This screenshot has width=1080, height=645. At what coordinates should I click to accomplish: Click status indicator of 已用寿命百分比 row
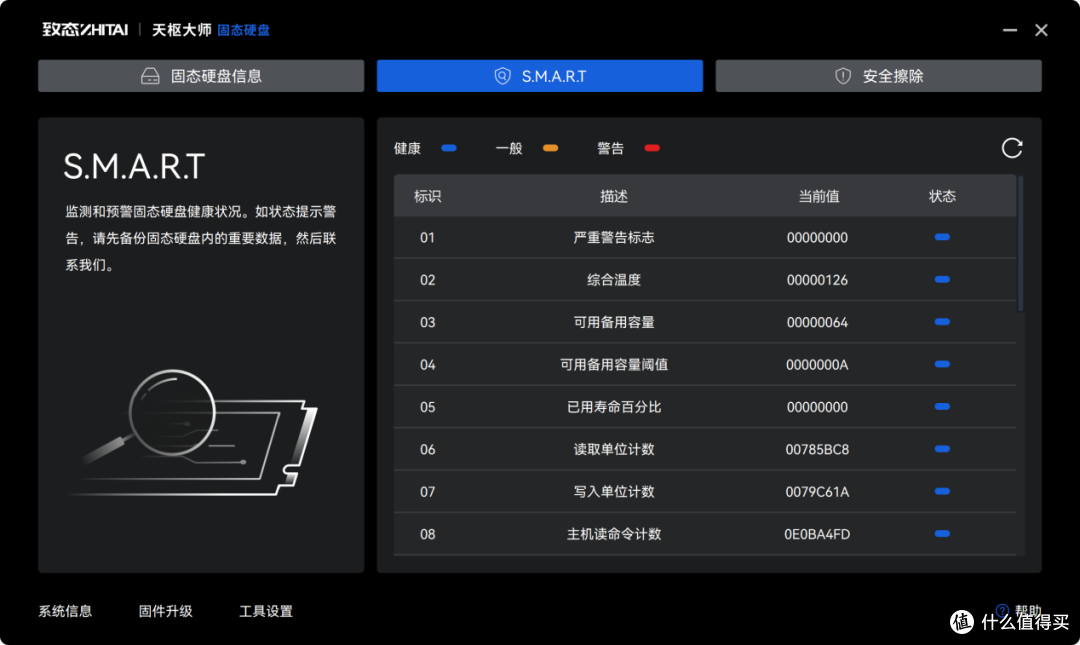click(x=942, y=407)
